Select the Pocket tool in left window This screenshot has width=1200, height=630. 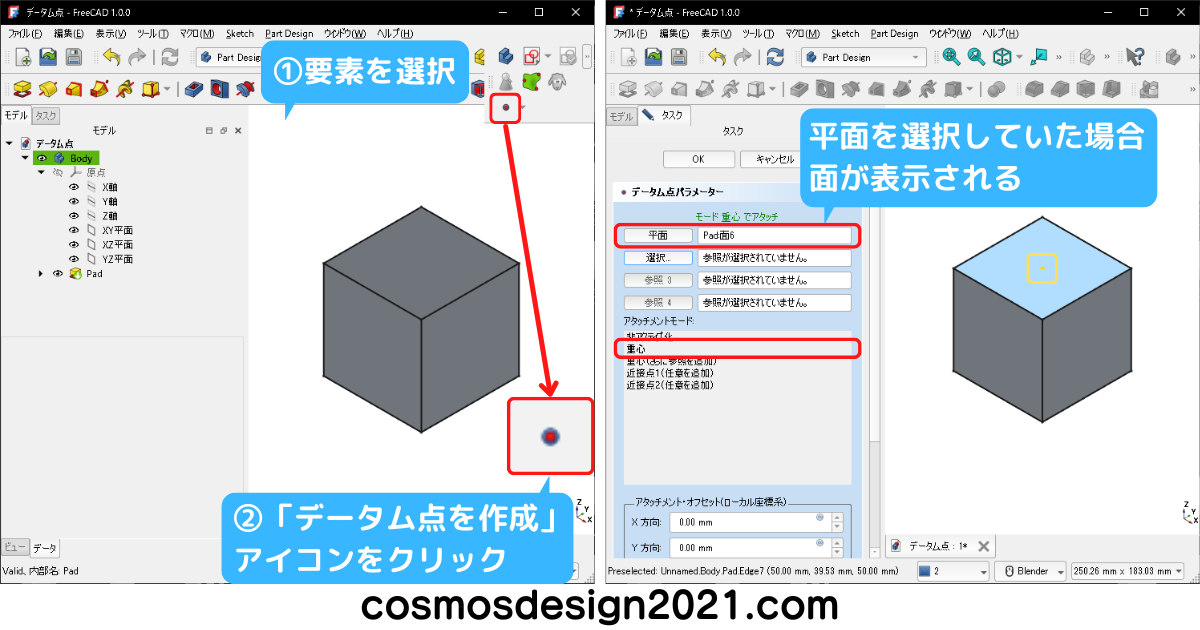point(195,90)
